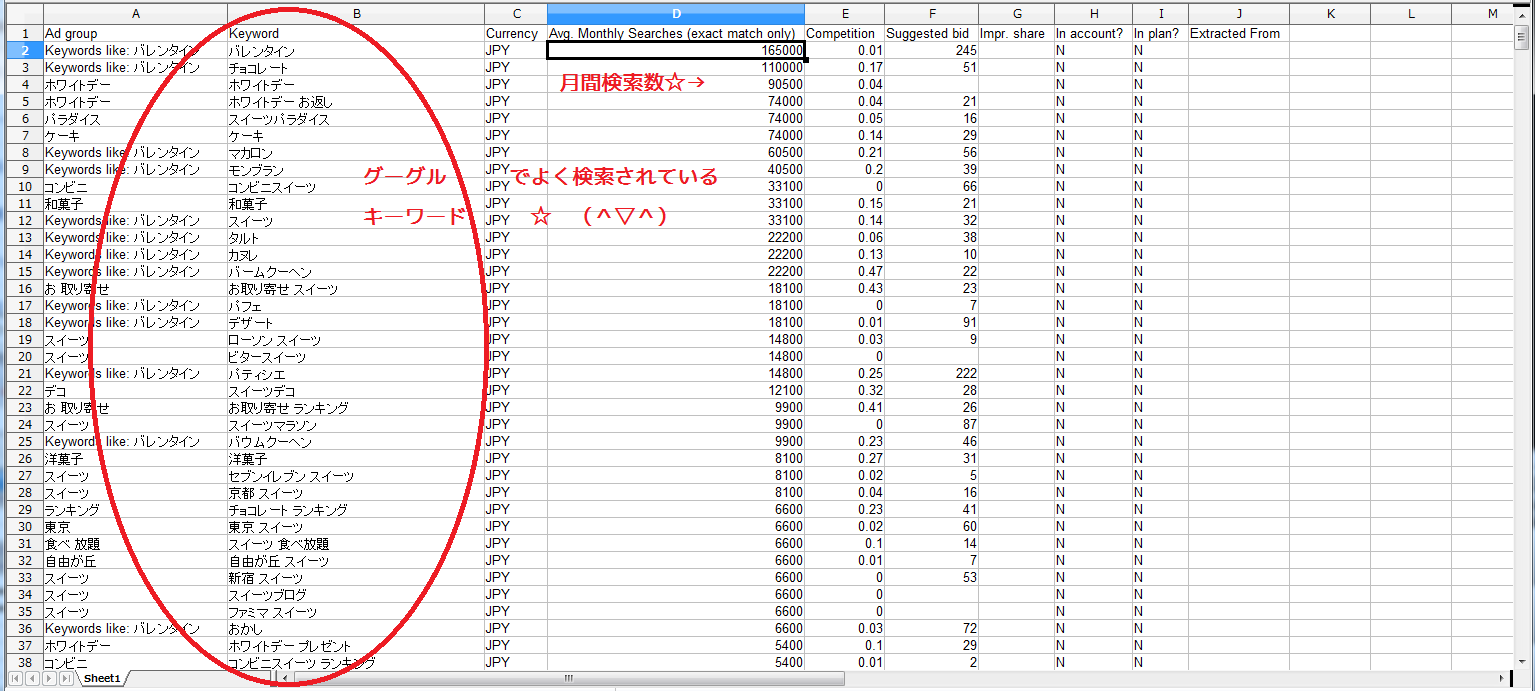Click 'Avg. Monthly Searches (exact match only)' cell
Screen dimensions: 1535x691
[x=676, y=33]
